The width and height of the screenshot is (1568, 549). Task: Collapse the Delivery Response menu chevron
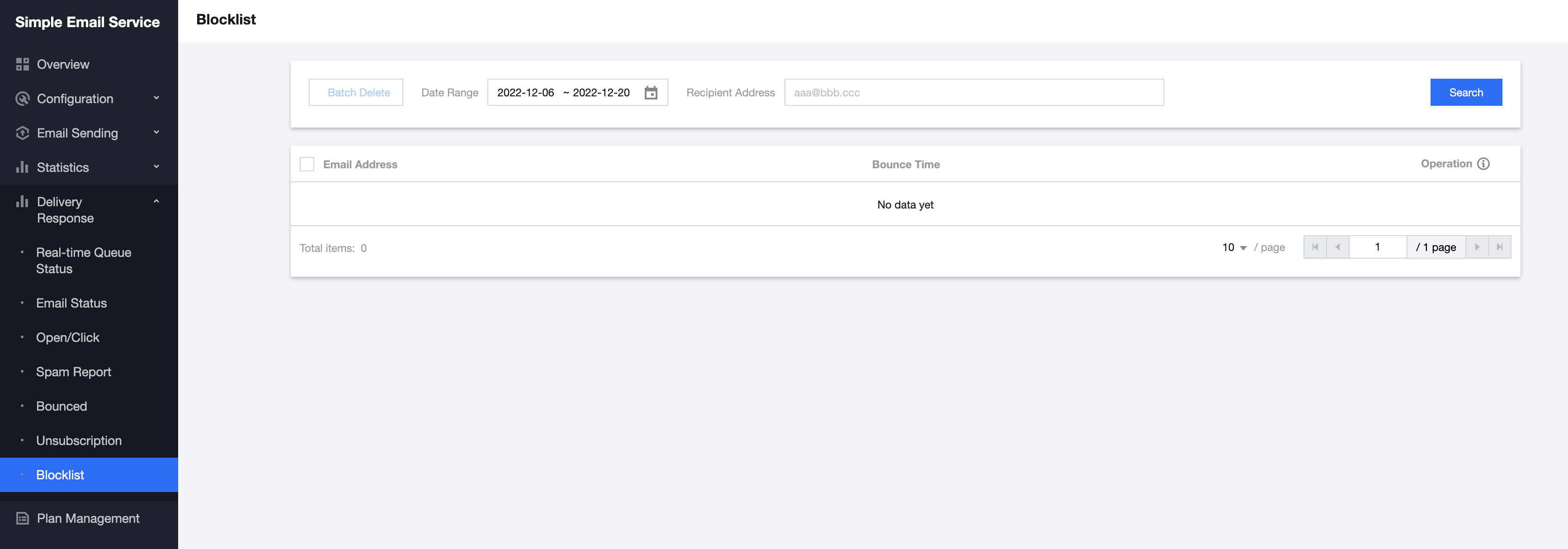(x=156, y=201)
